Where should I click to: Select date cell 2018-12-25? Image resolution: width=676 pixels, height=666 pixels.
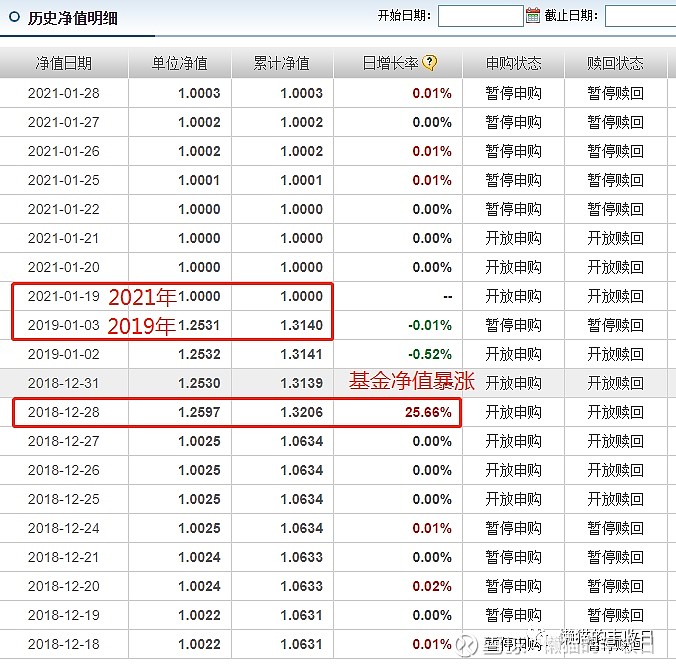64,499
